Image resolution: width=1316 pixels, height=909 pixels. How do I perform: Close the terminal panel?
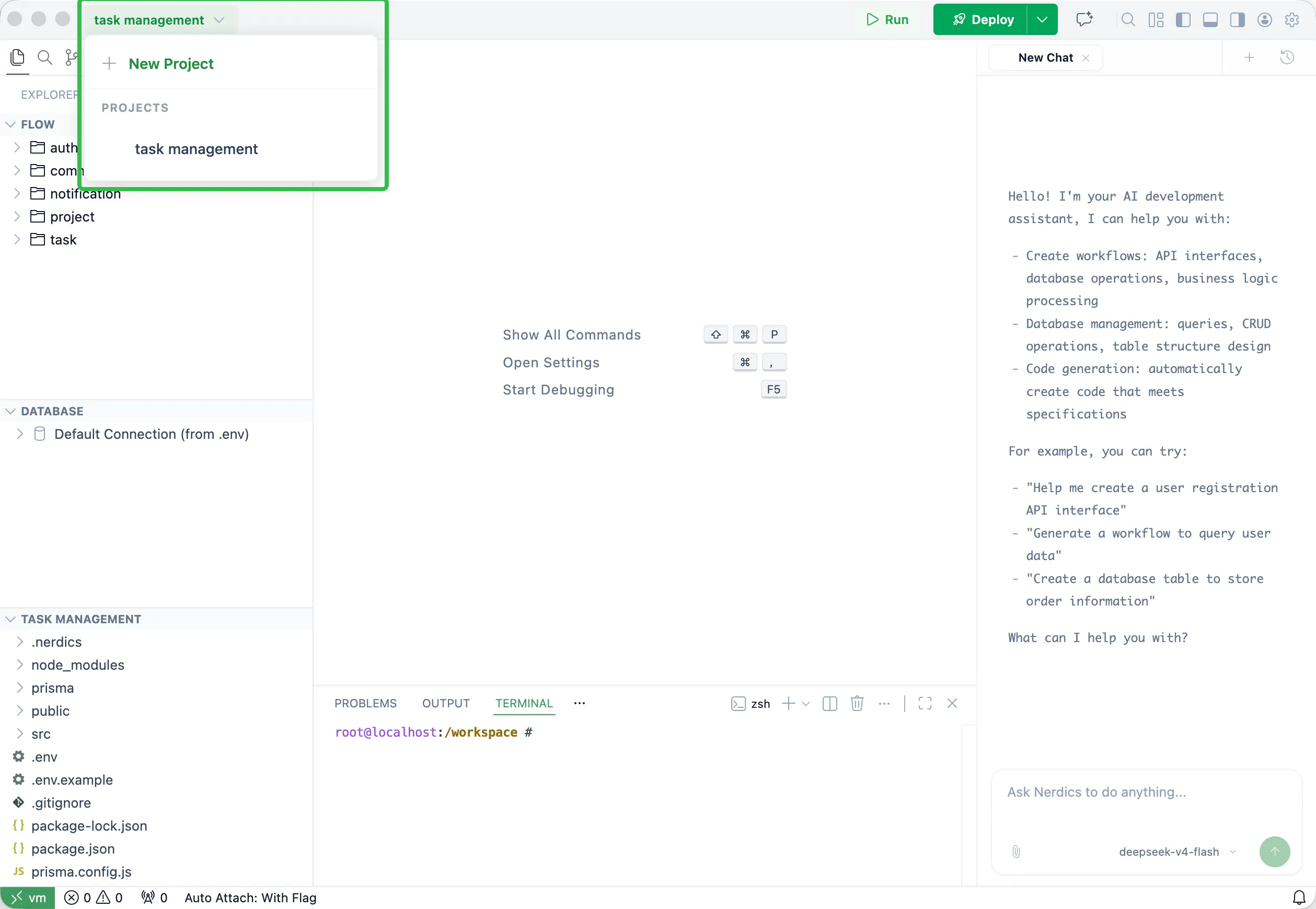point(952,703)
